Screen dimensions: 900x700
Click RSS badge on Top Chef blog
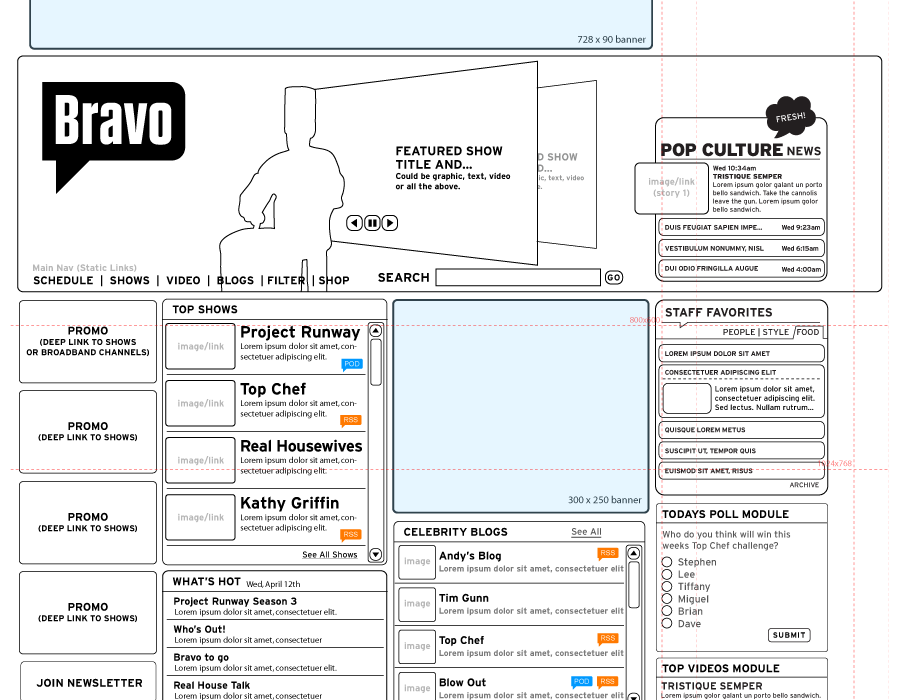click(x=607, y=639)
